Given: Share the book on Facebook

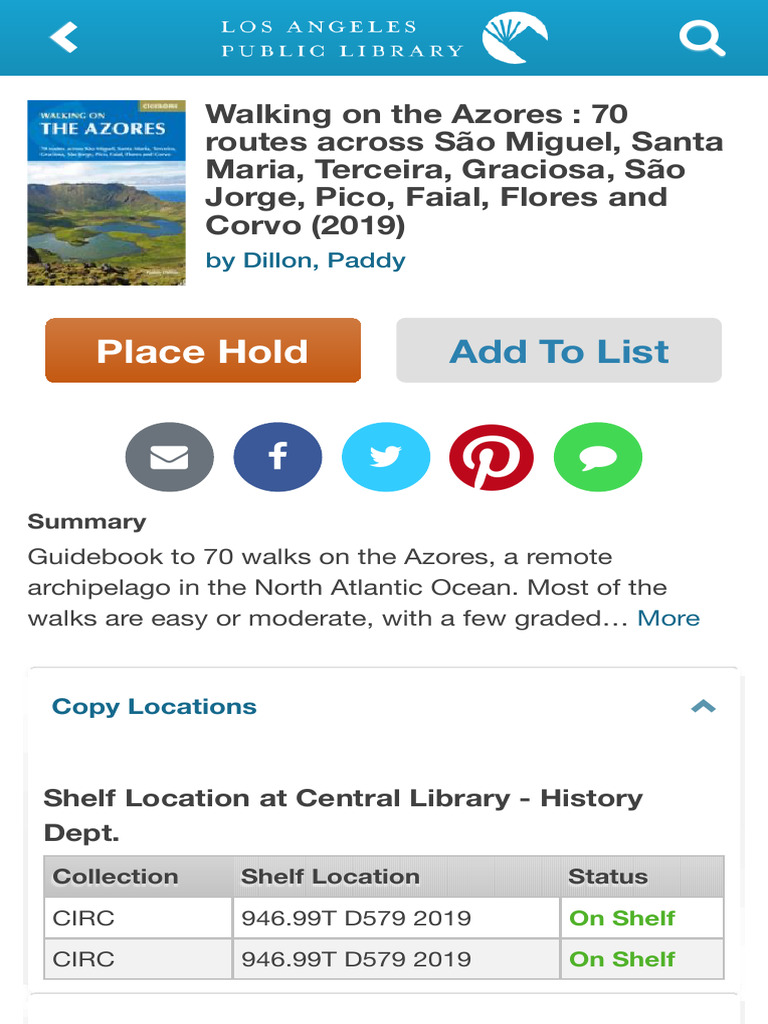Looking at the screenshot, I should pos(278,457).
